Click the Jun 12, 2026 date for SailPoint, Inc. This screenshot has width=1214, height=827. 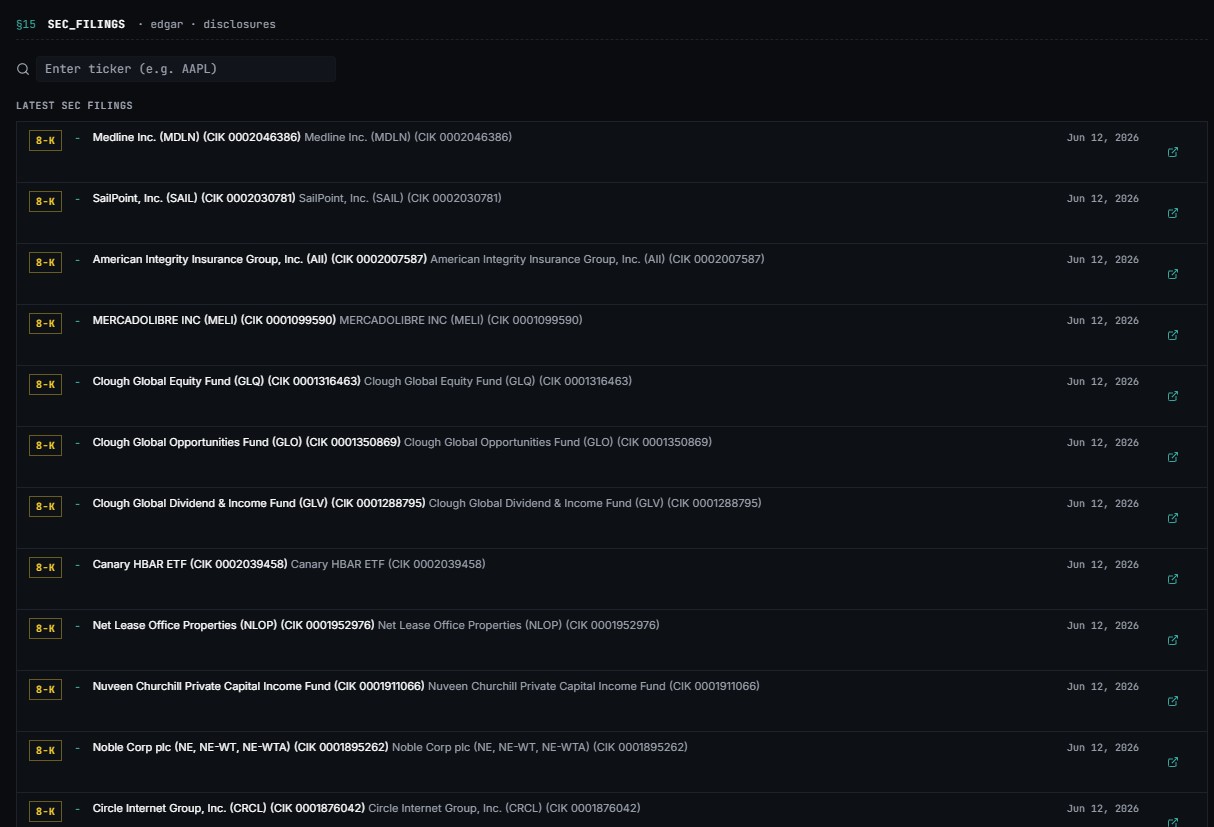coord(1102,199)
